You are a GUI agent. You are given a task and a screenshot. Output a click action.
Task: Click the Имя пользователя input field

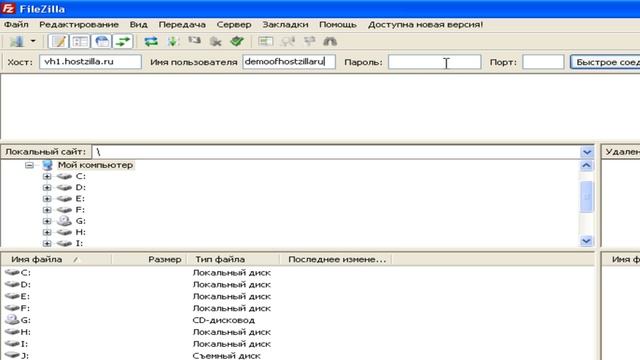tap(289, 62)
